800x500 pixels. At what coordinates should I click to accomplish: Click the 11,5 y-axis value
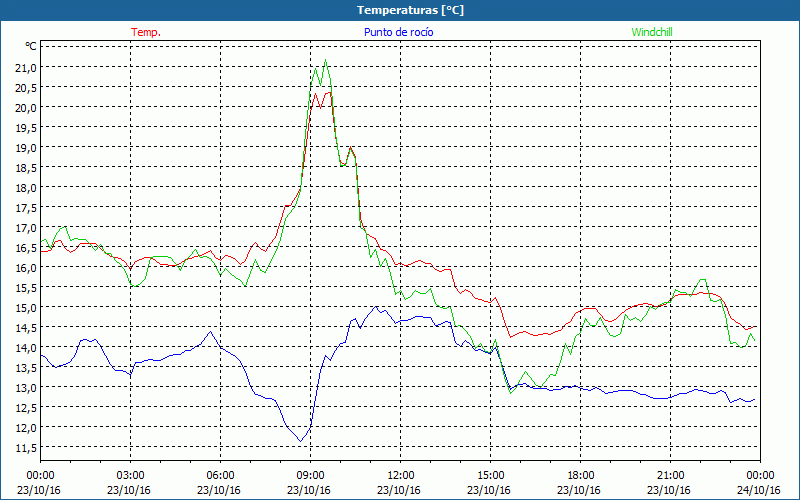[26, 447]
